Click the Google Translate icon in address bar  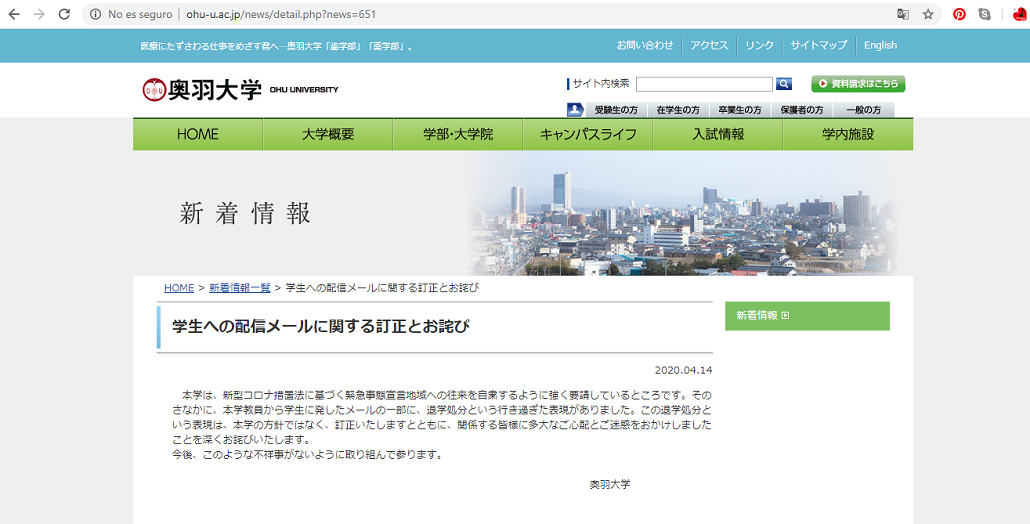(903, 15)
